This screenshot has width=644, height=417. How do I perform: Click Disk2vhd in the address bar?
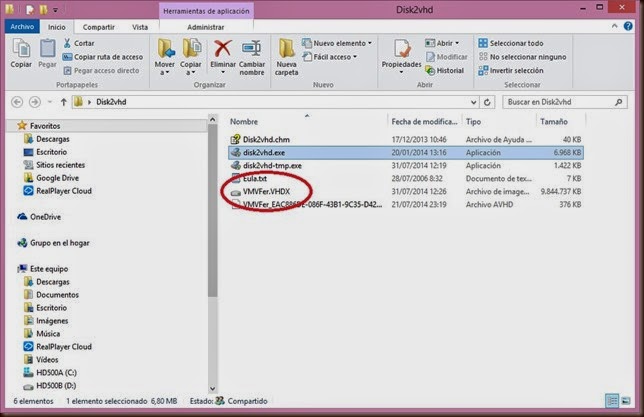pyautogui.click(x=111, y=102)
